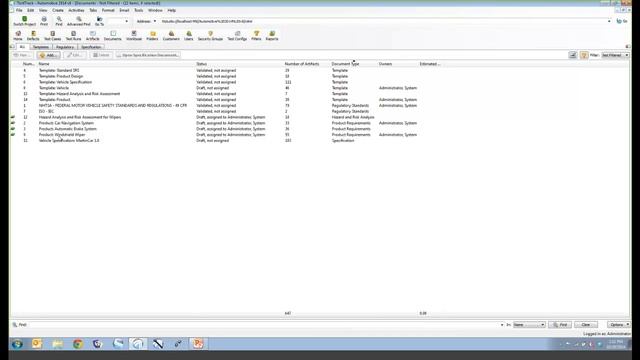Open the Reports list
The image size is (640, 360).
[x=272, y=36]
